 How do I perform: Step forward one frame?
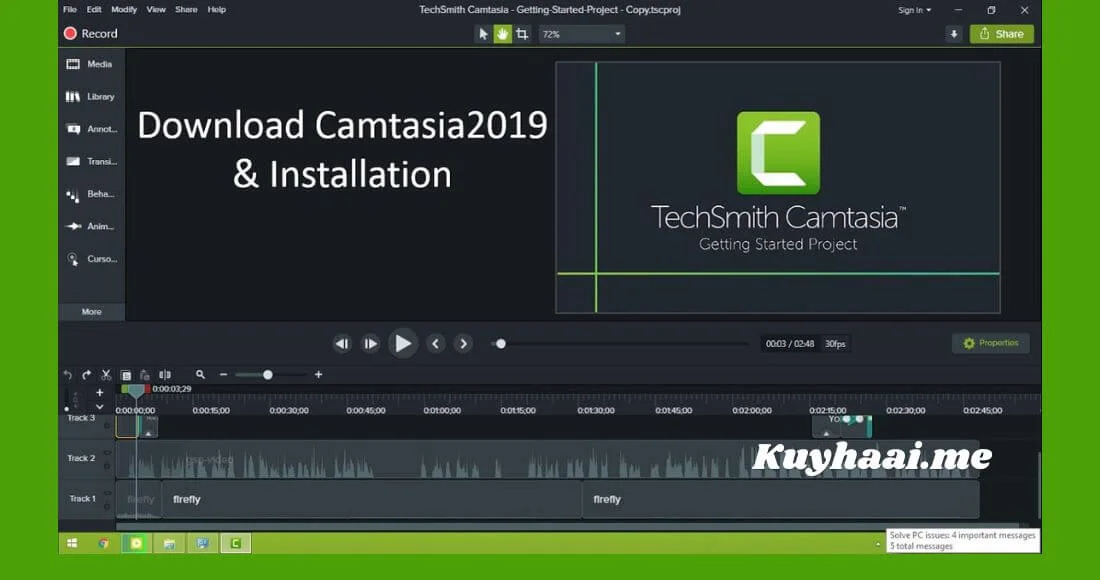(370, 344)
